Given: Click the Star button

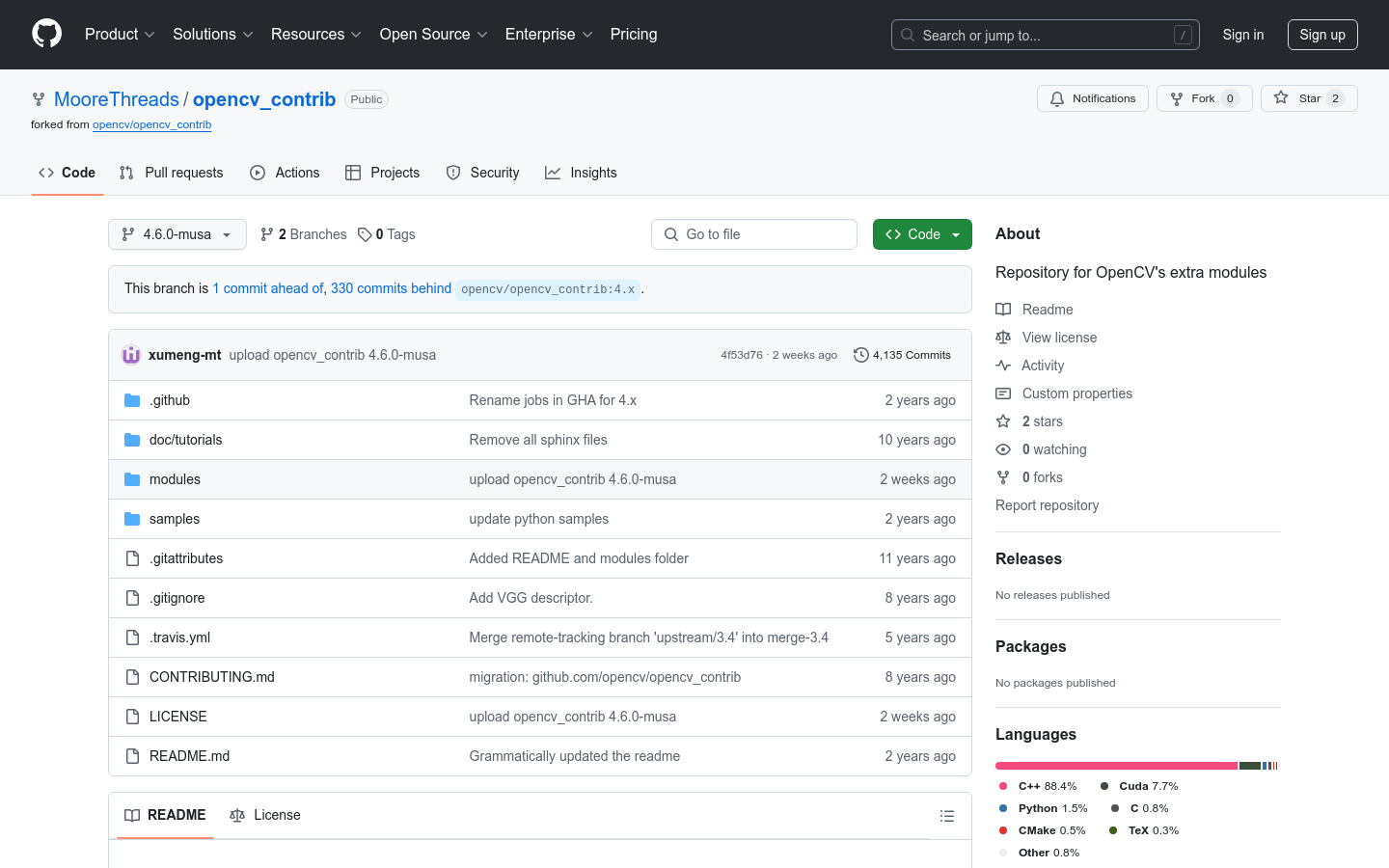Looking at the screenshot, I should pos(1309,98).
